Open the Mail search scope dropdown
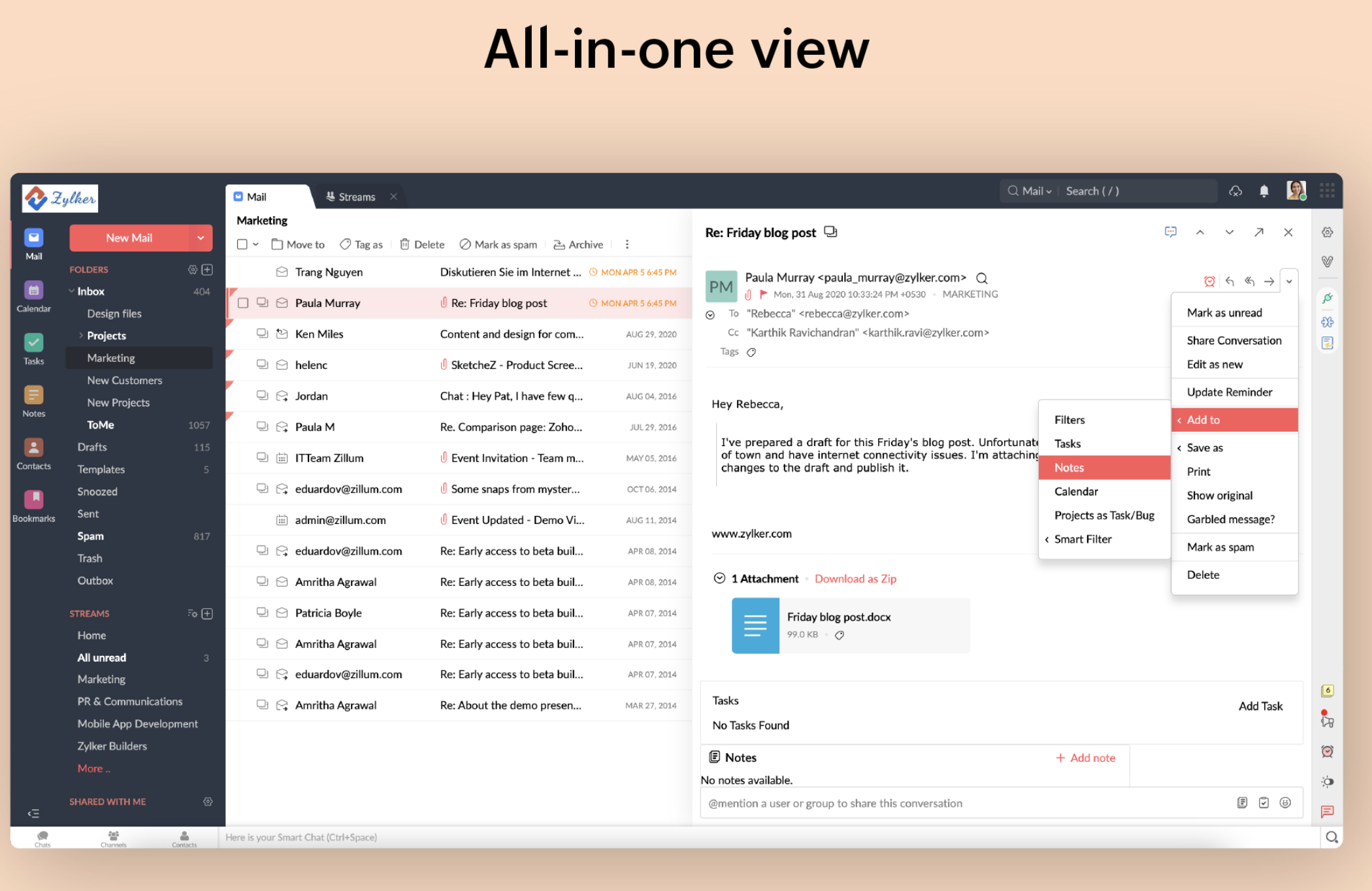Viewport: 1372px width, 891px height. click(x=1036, y=191)
